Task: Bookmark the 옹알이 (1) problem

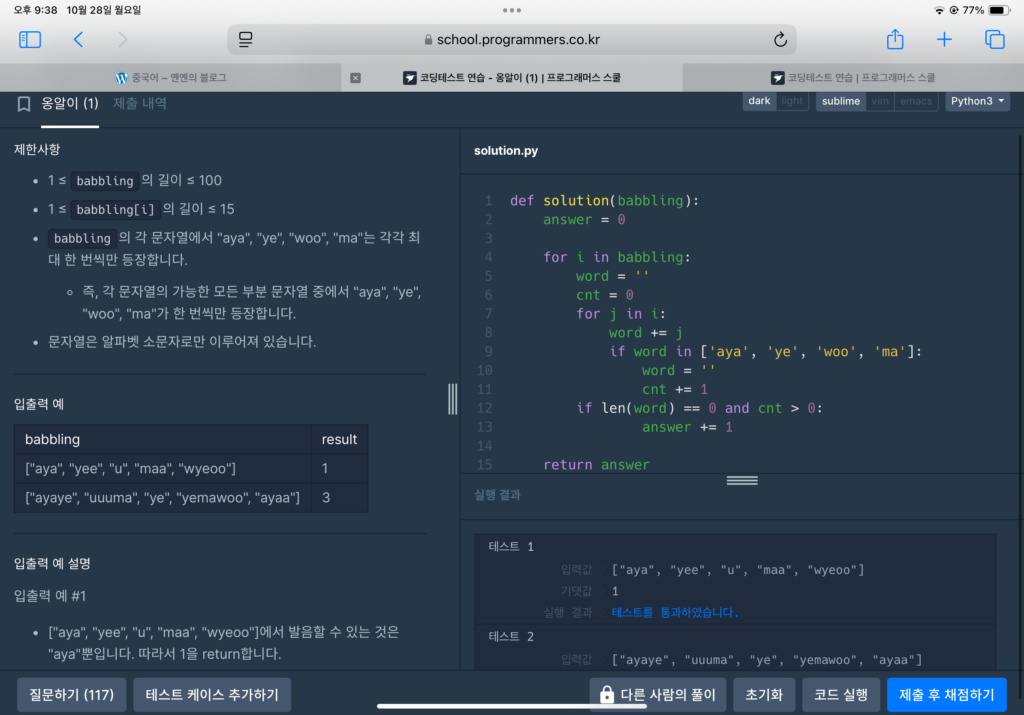Action: tap(24, 103)
